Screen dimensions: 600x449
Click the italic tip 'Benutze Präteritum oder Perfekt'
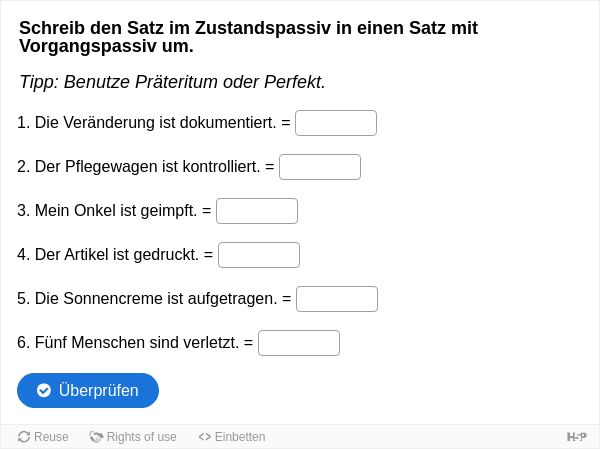[194, 82]
